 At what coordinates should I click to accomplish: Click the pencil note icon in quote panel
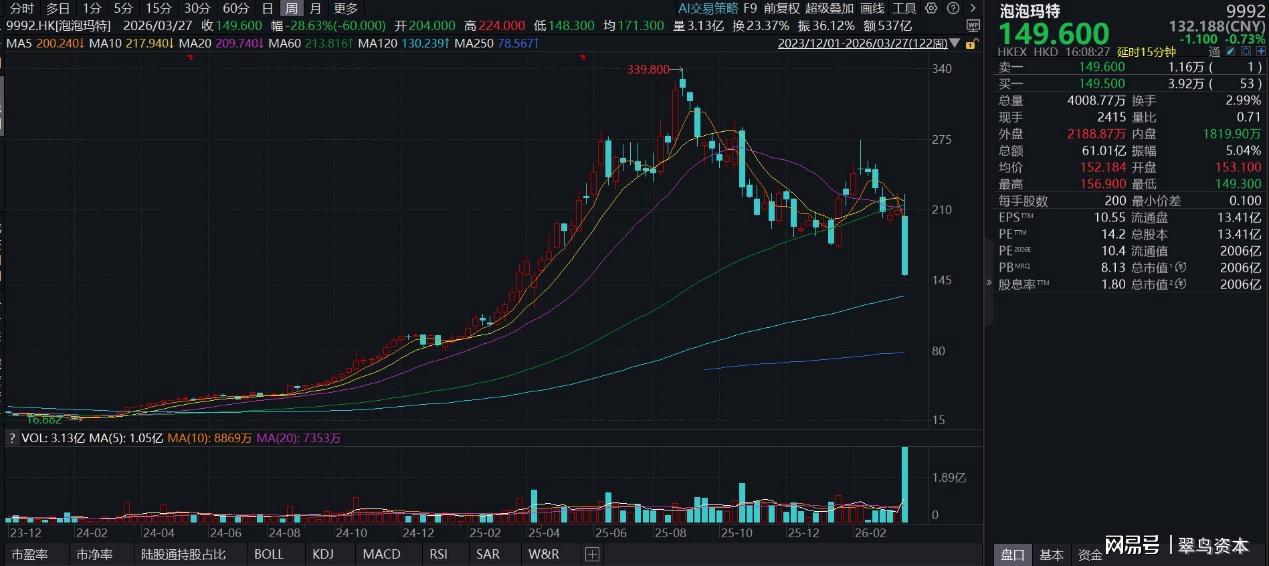point(1237,49)
